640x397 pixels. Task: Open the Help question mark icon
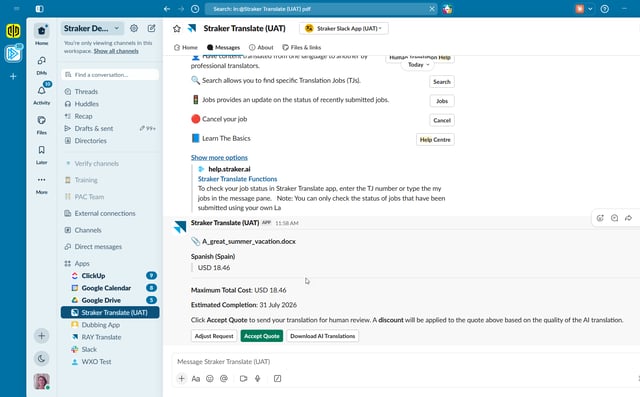(x=604, y=9)
